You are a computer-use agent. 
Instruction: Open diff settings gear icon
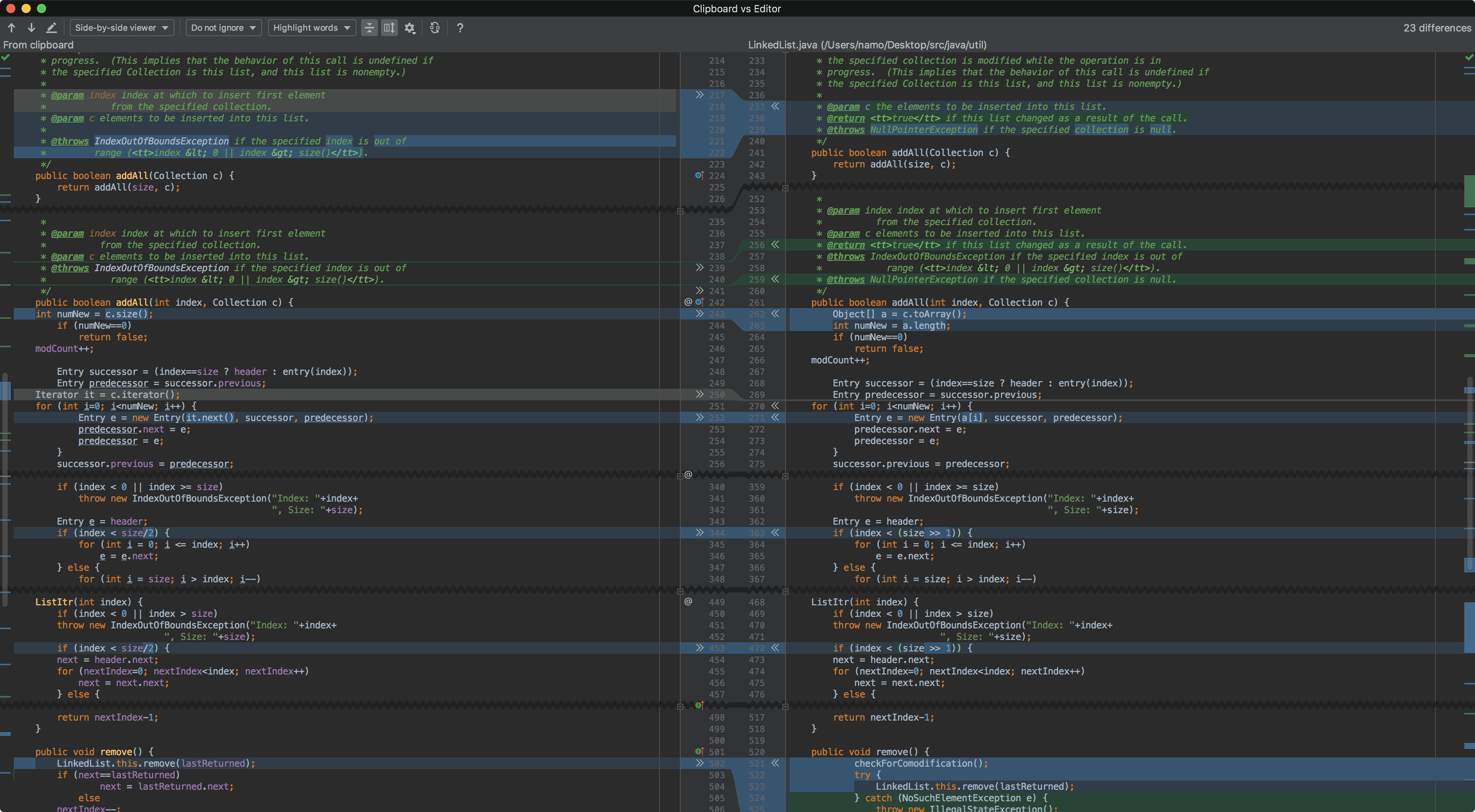(x=409, y=28)
